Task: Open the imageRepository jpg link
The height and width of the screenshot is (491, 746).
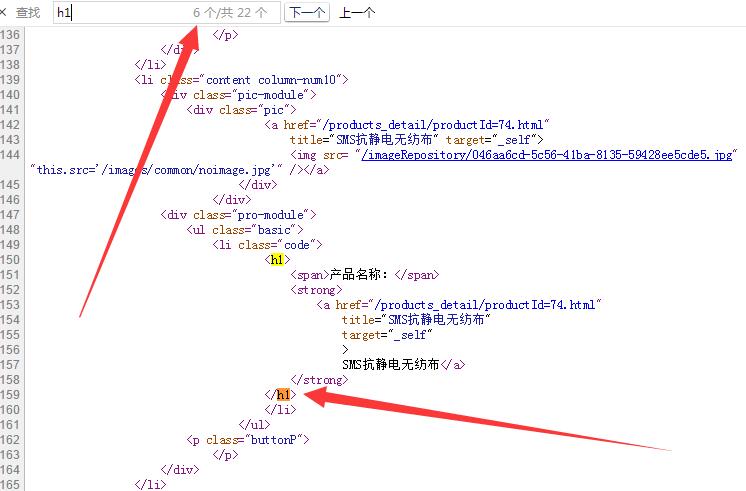Action: tap(546, 155)
